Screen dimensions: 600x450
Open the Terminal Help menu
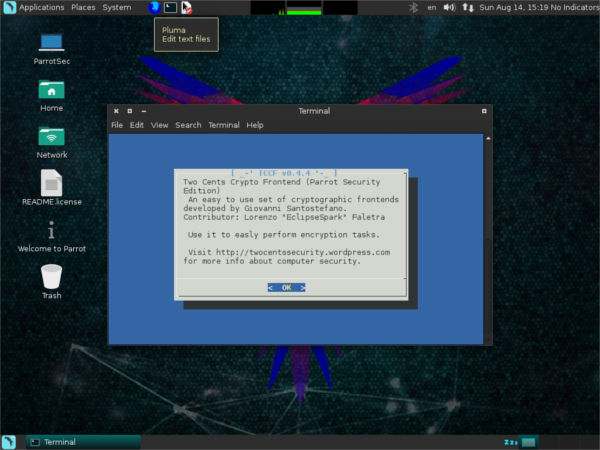pyautogui.click(x=255, y=125)
